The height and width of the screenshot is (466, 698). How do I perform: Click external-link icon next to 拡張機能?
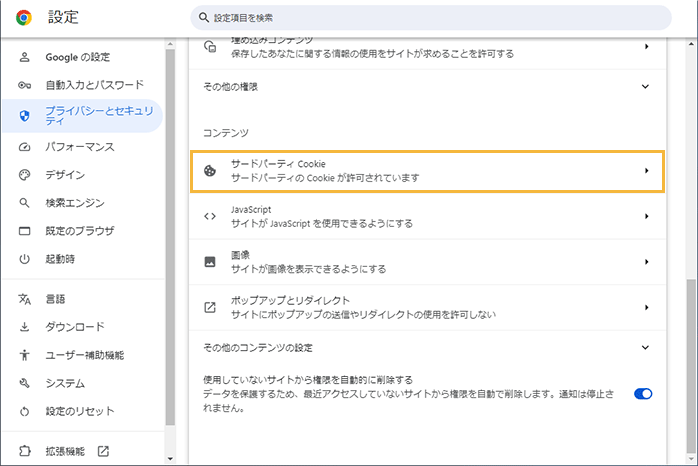[103, 451]
